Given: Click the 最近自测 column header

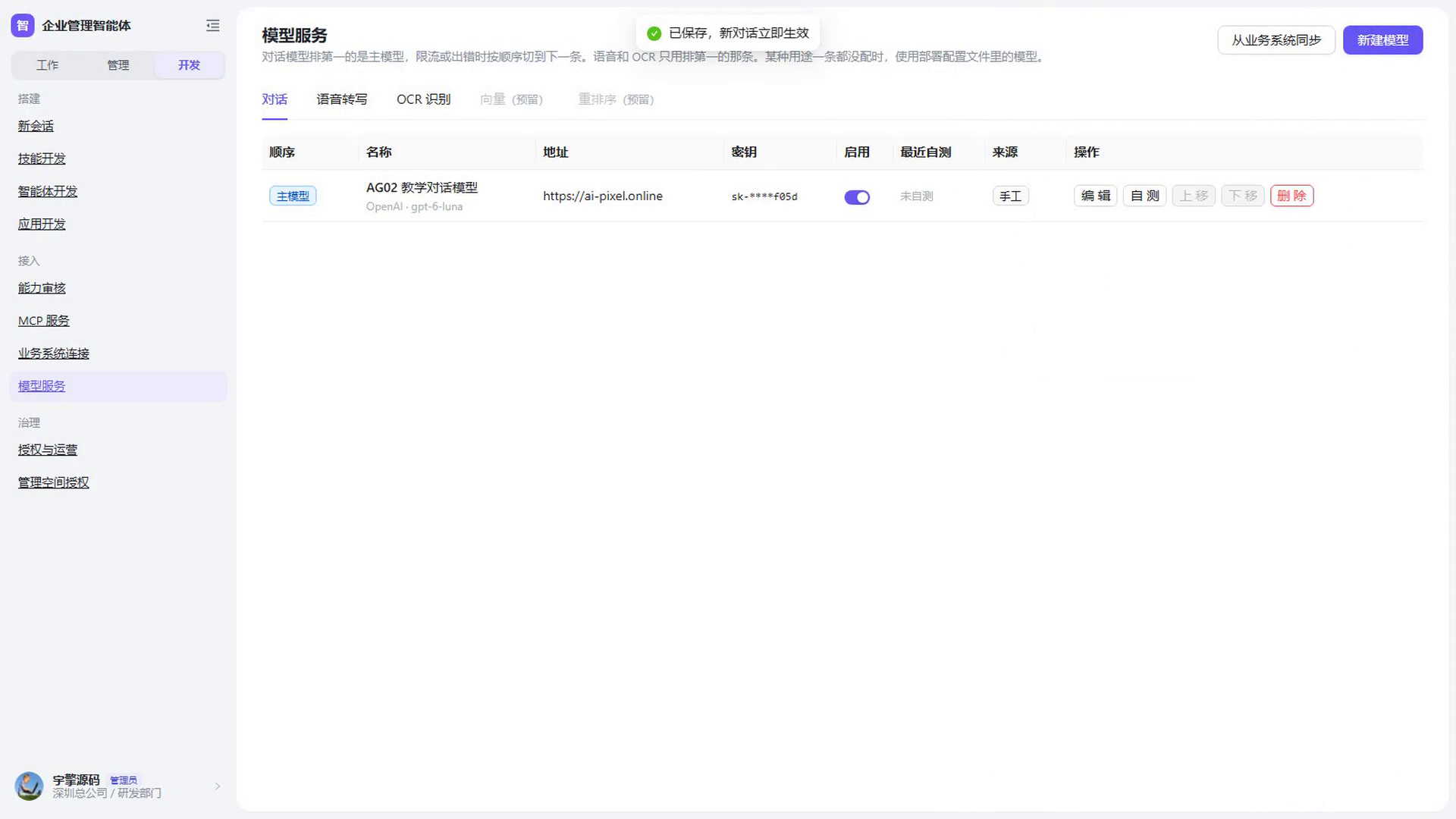Looking at the screenshot, I should tap(925, 152).
